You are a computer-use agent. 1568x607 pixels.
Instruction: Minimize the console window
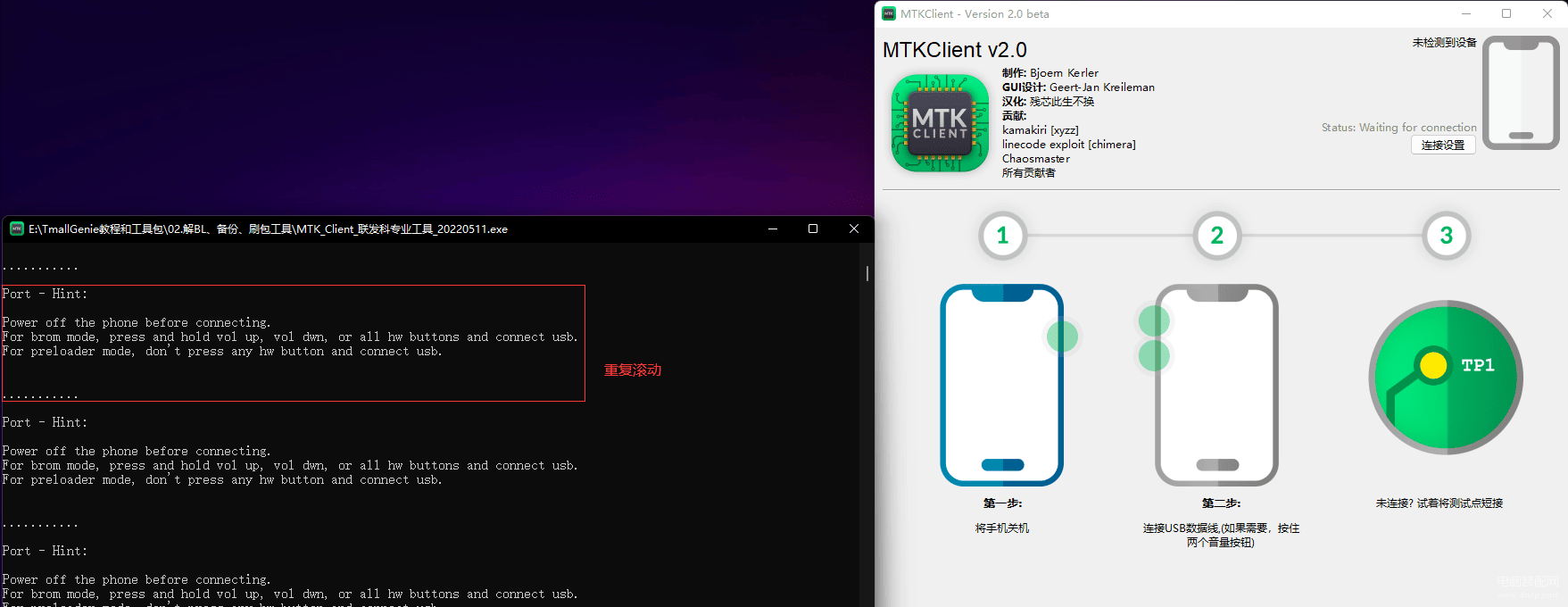pos(773,229)
